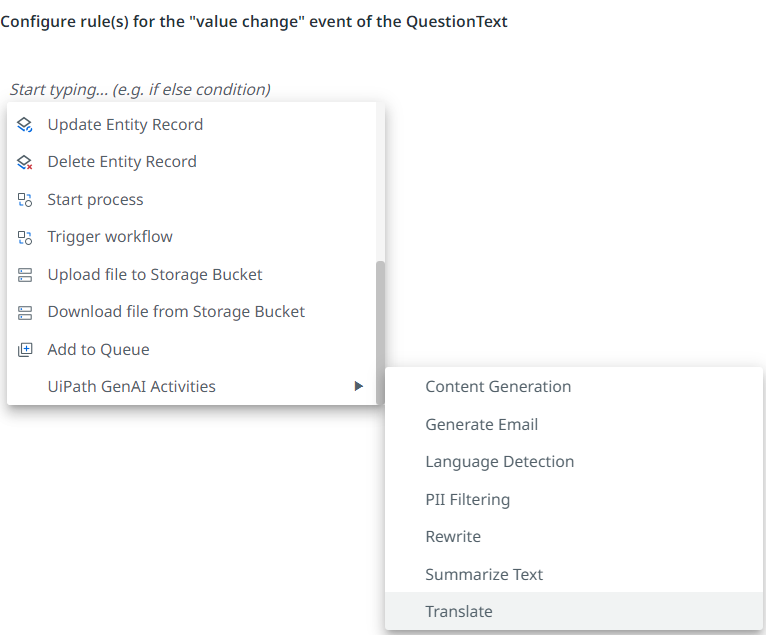Image resolution: width=766 pixels, height=635 pixels.
Task: Choose Add to Queue label
Action: [98, 350]
